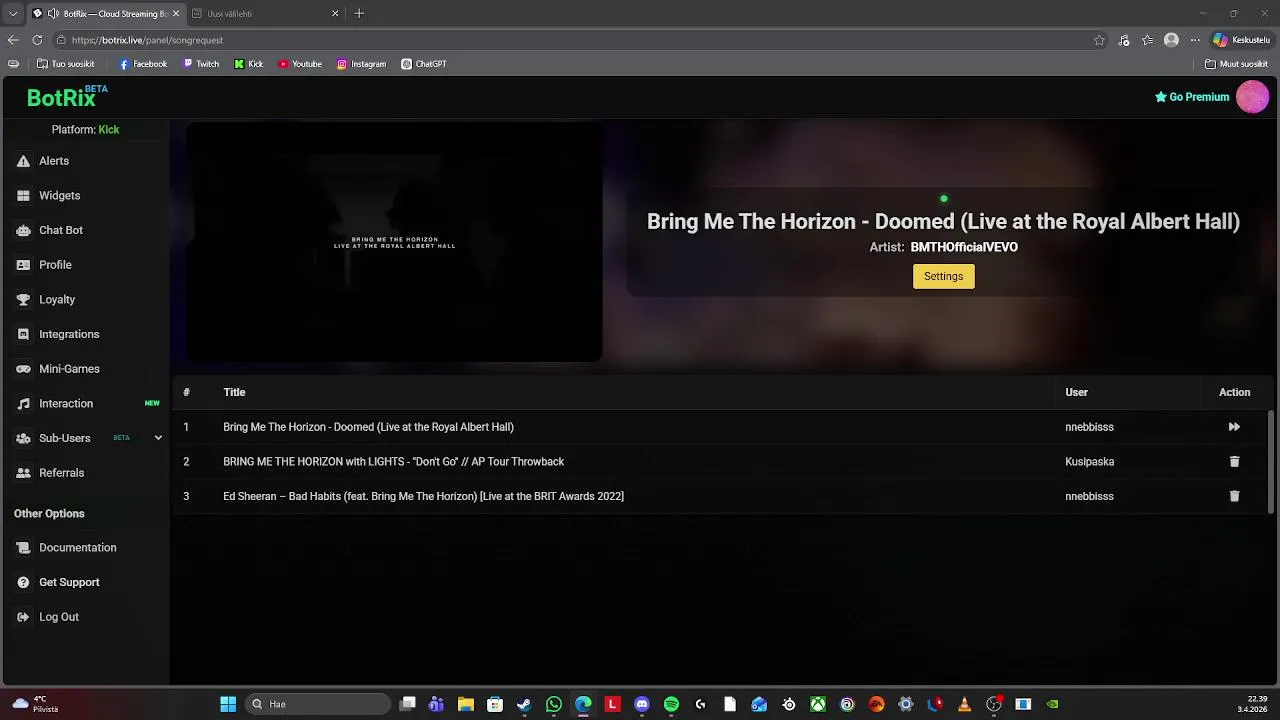Open WhatsApp from the taskbar
This screenshot has width=1280, height=720.
[x=554, y=704]
